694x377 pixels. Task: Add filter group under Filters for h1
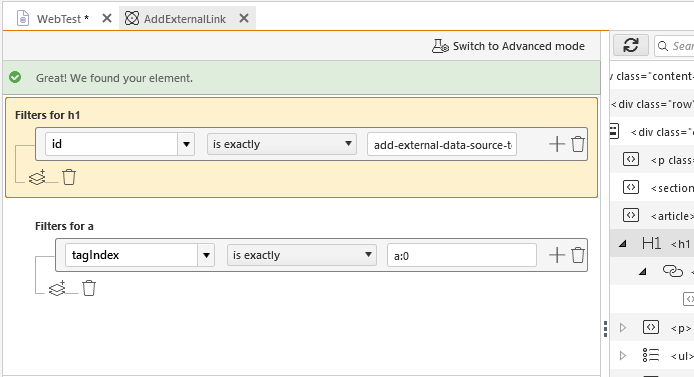[37, 177]
